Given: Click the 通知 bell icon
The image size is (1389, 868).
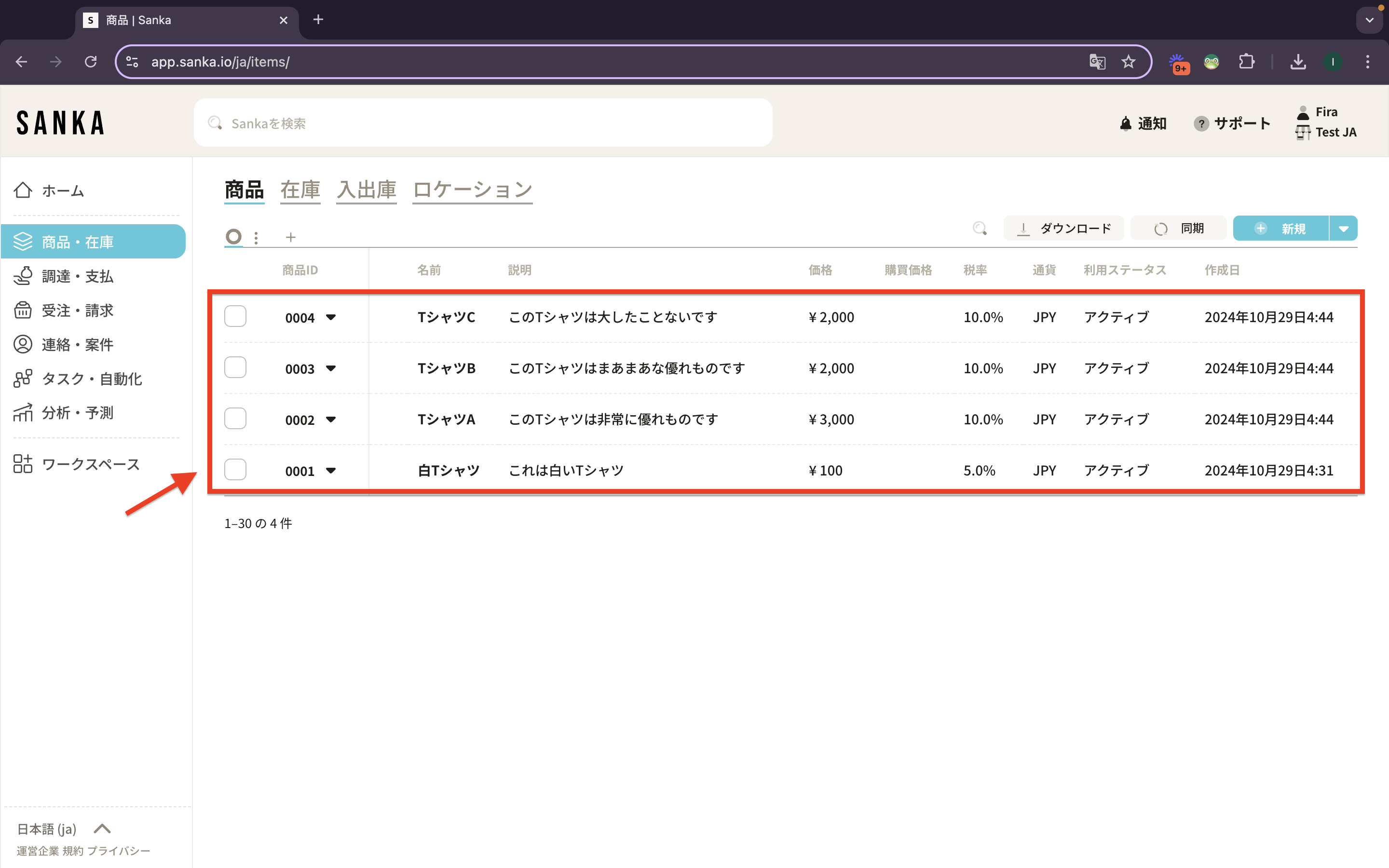Looking at the screenshot, I should (x=1126, y=123).
